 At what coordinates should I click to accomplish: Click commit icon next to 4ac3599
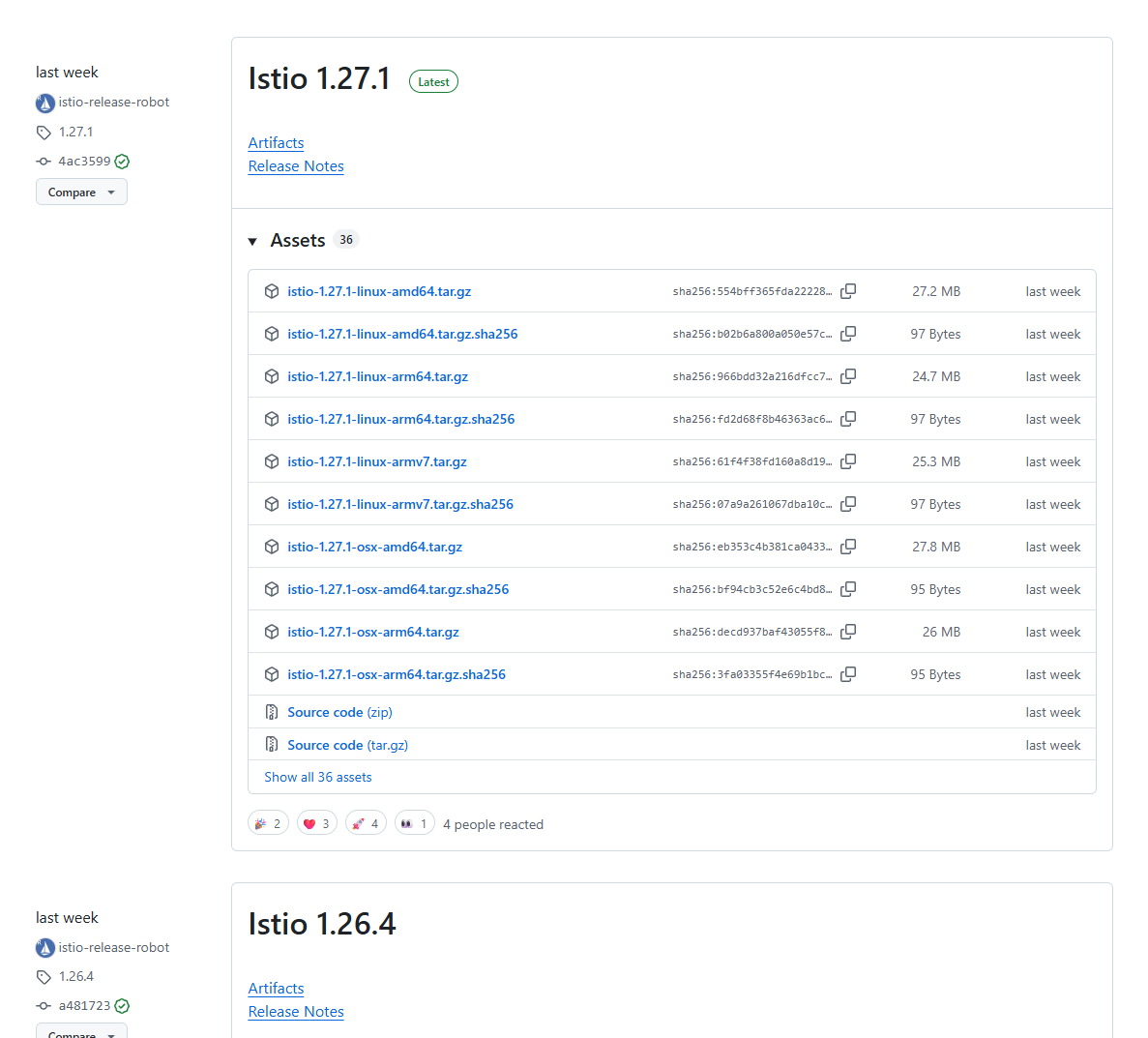44,162
